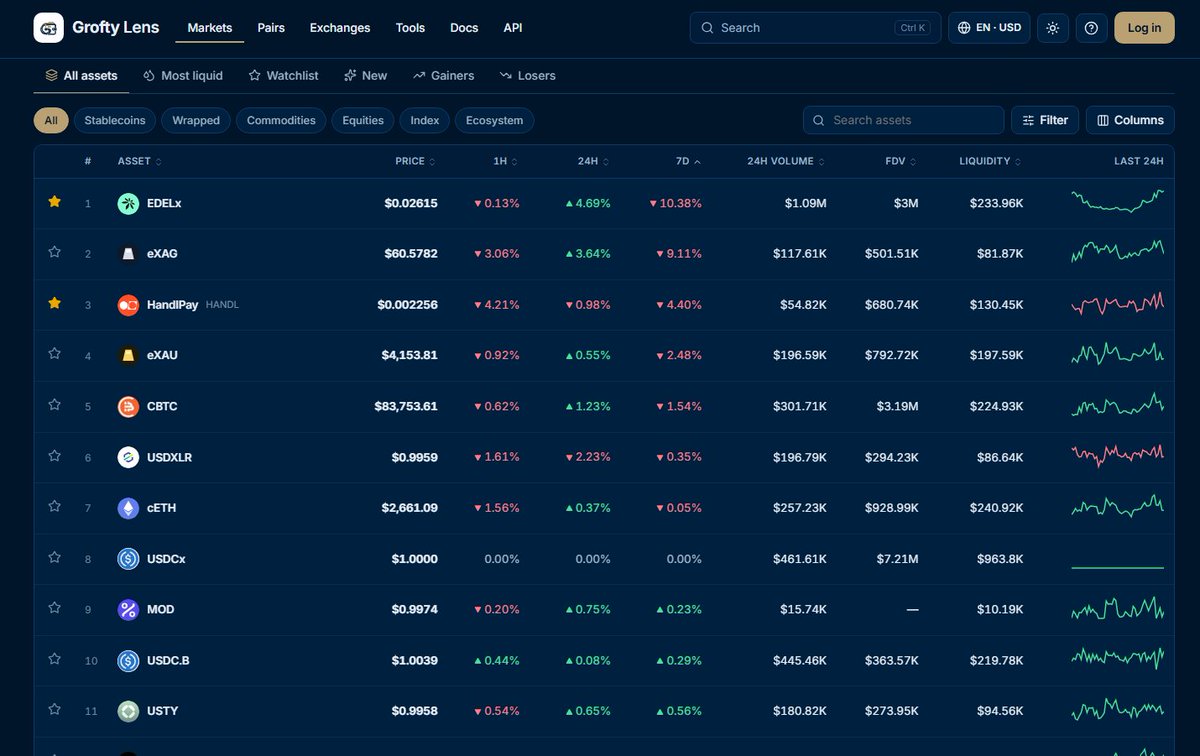Star eXAG to add to watchlist
Screen dimensions: 1200x756
(x=55, y=253)
